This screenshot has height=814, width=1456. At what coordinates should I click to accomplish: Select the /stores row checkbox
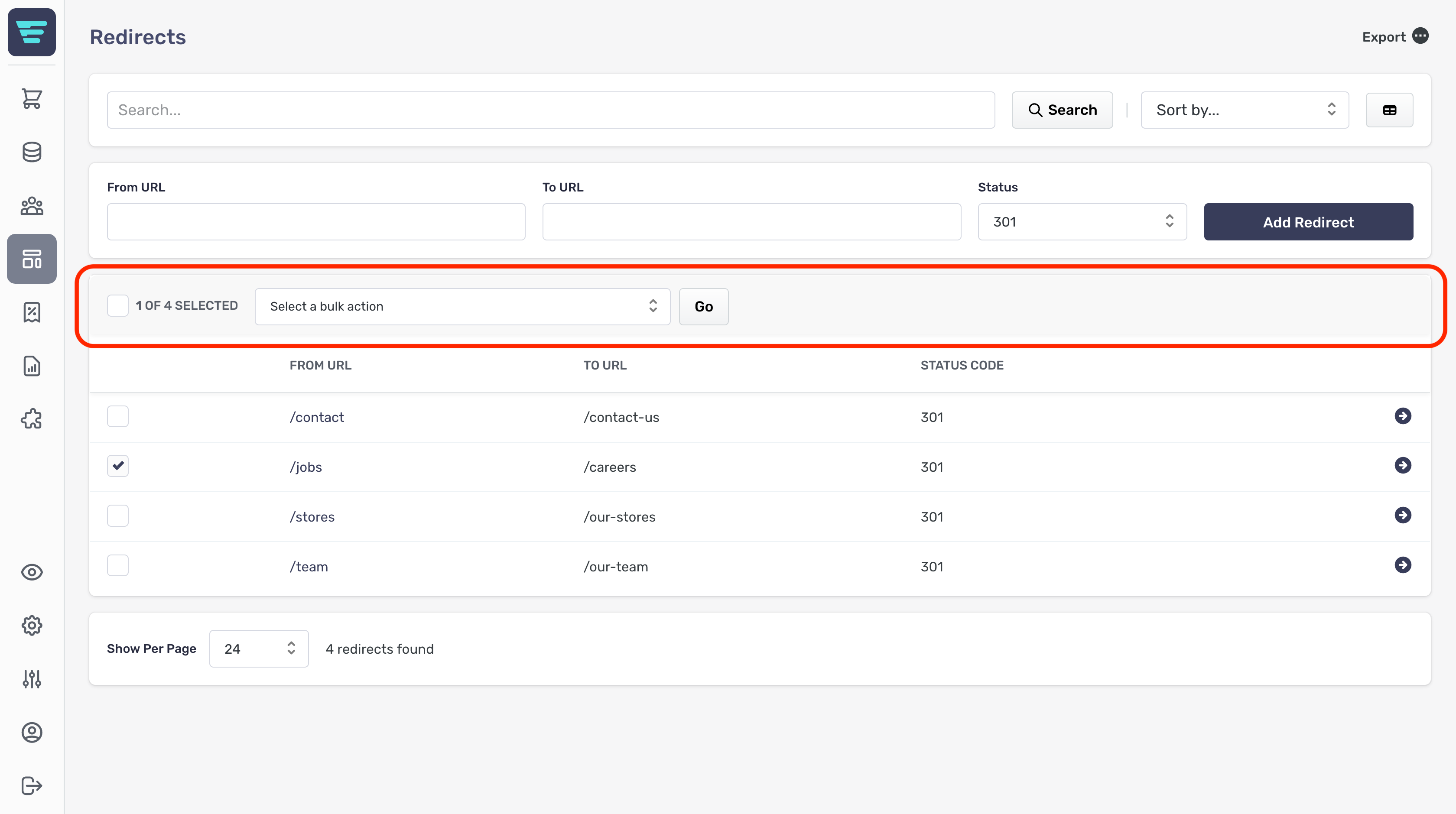[x=117, y=516]
